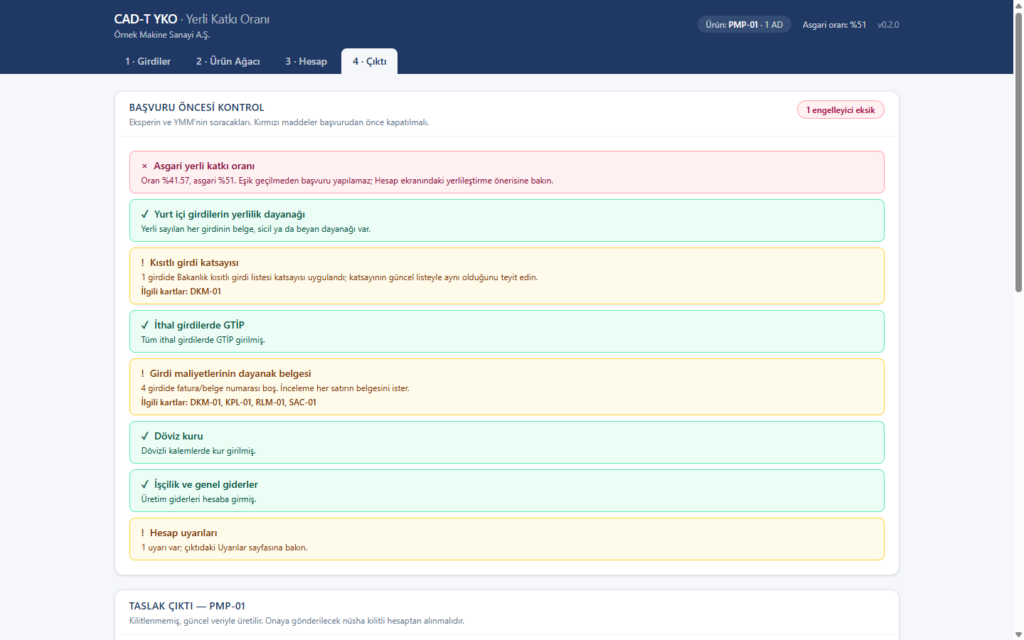
Task: Click the checkmark icon beside Yurt içi girdilerin yerlilik dayanağı
Action: 145,214
